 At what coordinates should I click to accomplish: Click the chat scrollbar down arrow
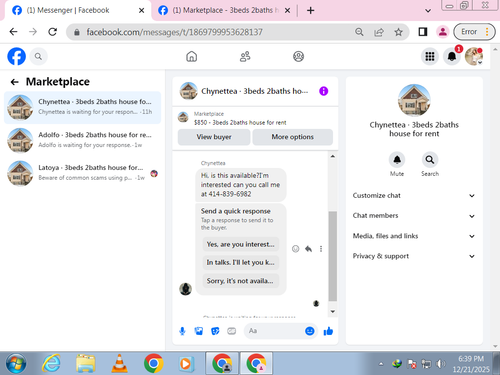(332, 311)
